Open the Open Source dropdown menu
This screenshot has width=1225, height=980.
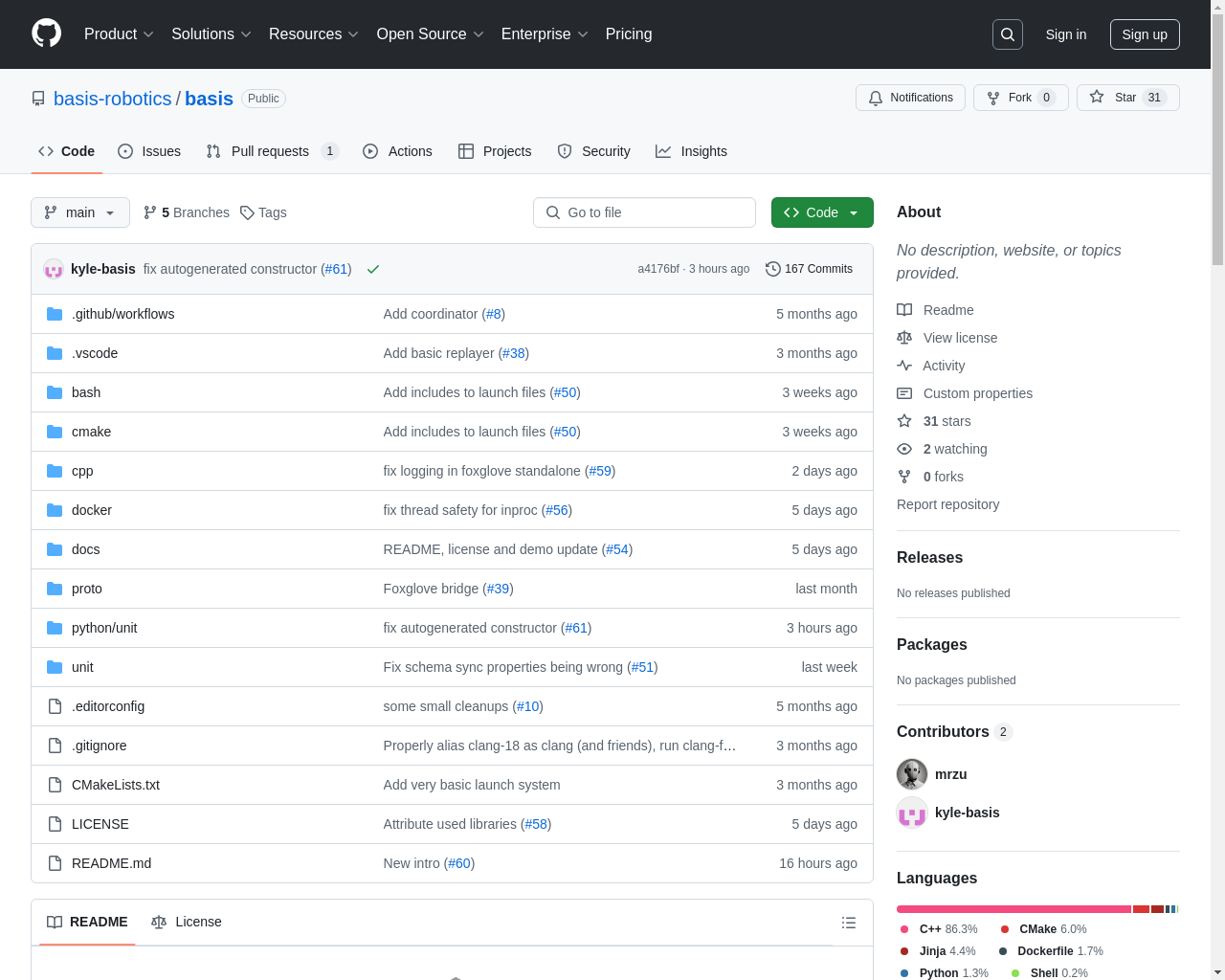(x=431, y=33)
